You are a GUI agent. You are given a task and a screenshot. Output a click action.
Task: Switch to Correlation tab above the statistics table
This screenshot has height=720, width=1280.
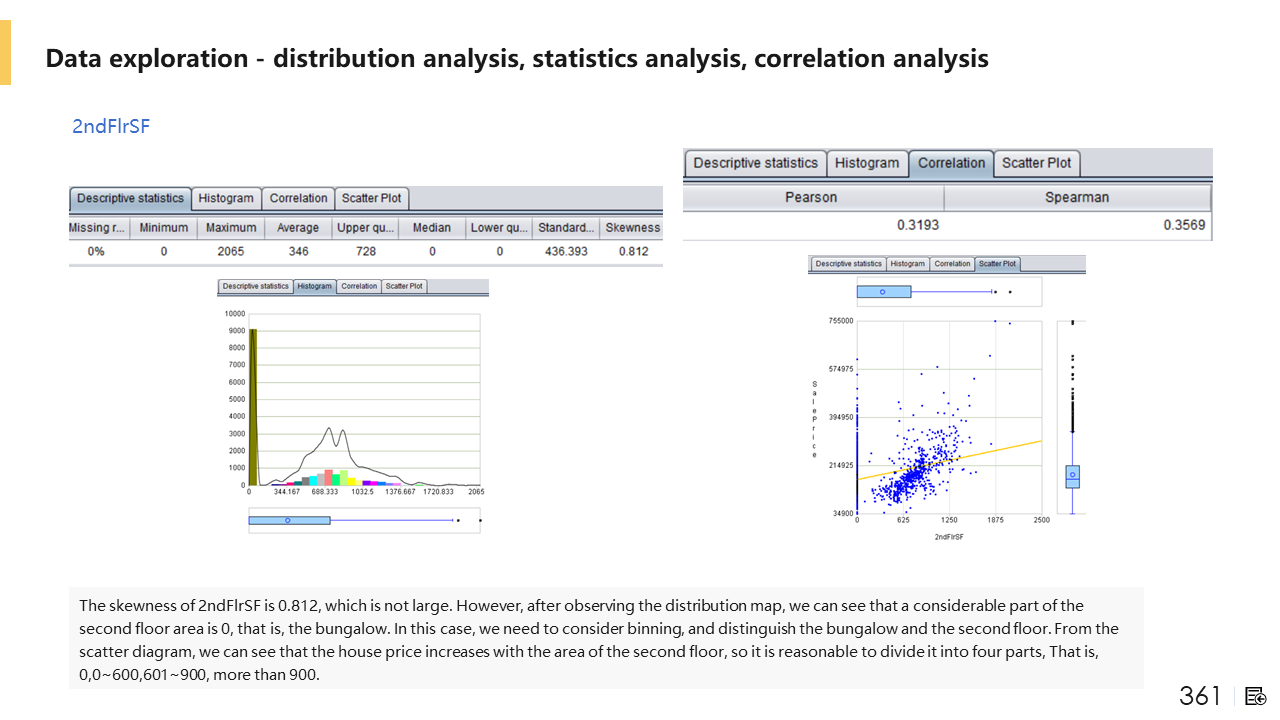click(x=298, y=198)
